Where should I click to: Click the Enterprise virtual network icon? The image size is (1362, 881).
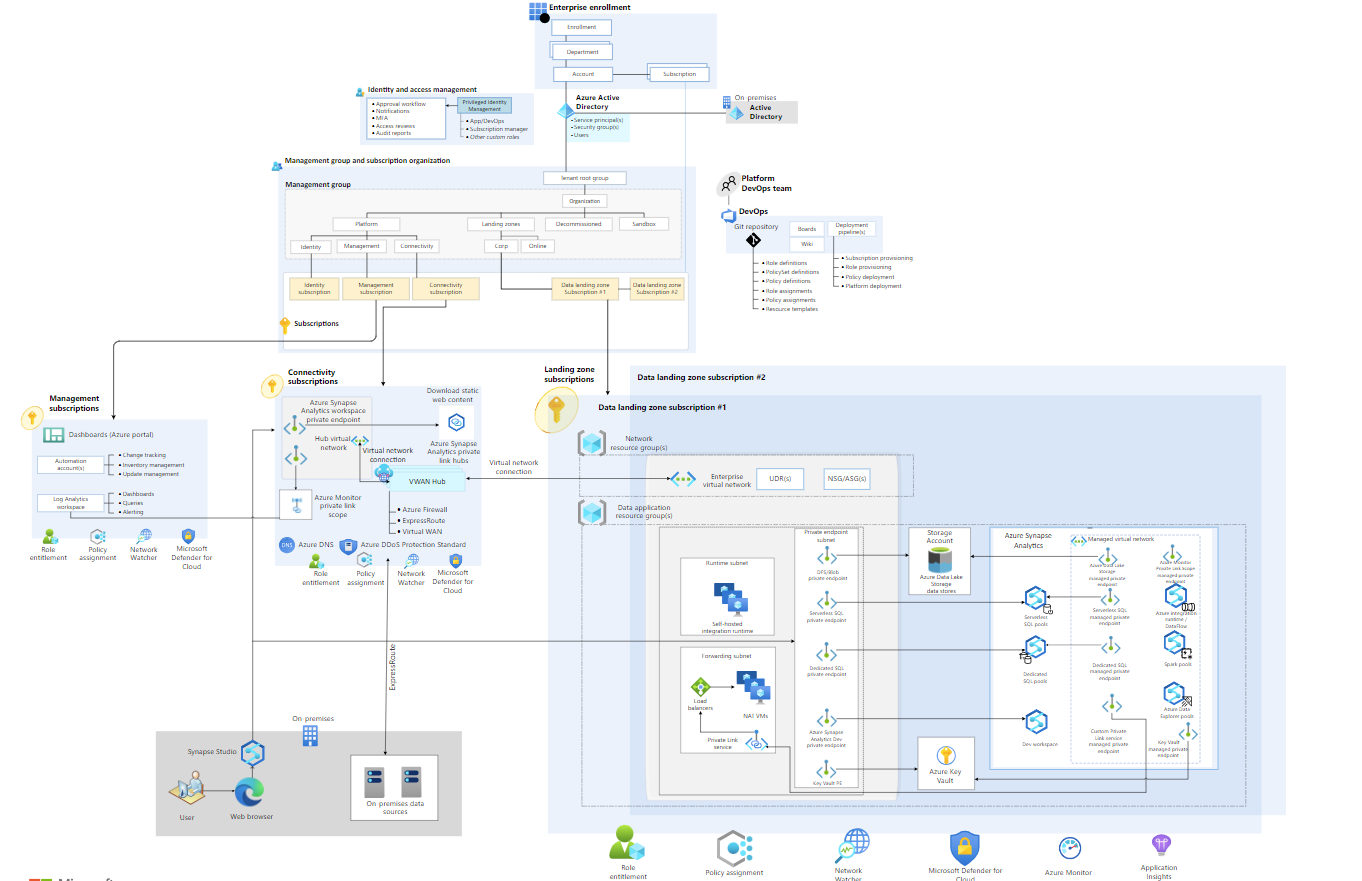[684, 479]
